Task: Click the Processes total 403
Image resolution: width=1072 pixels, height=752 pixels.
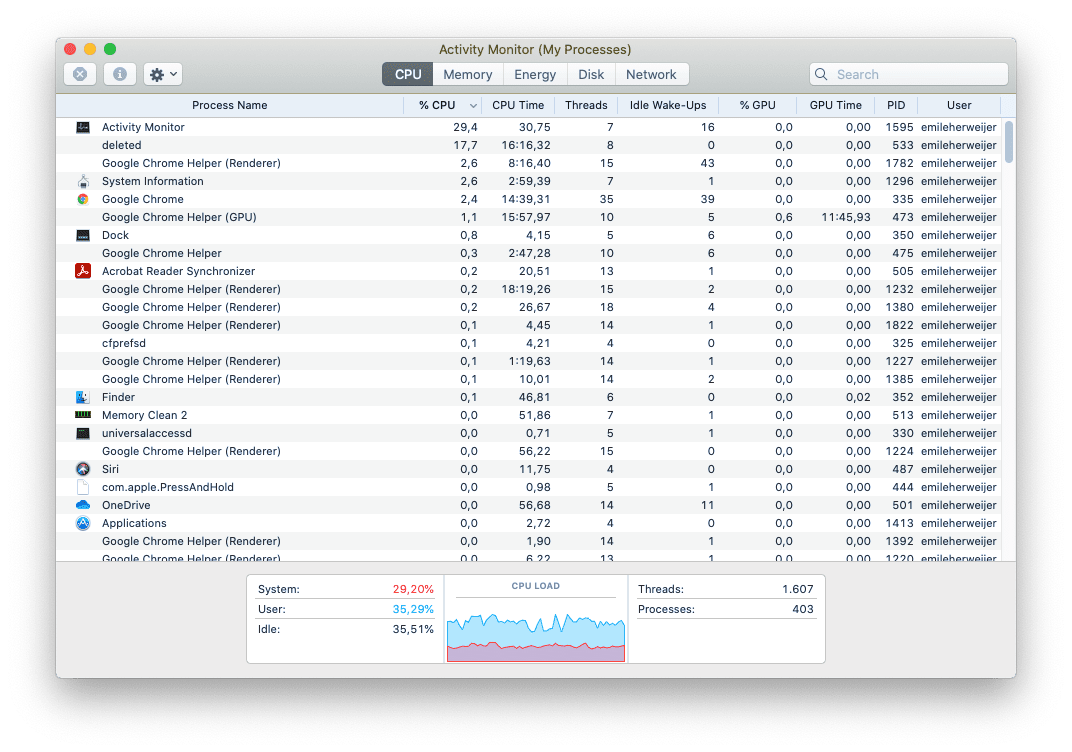Action: [803, 609]
